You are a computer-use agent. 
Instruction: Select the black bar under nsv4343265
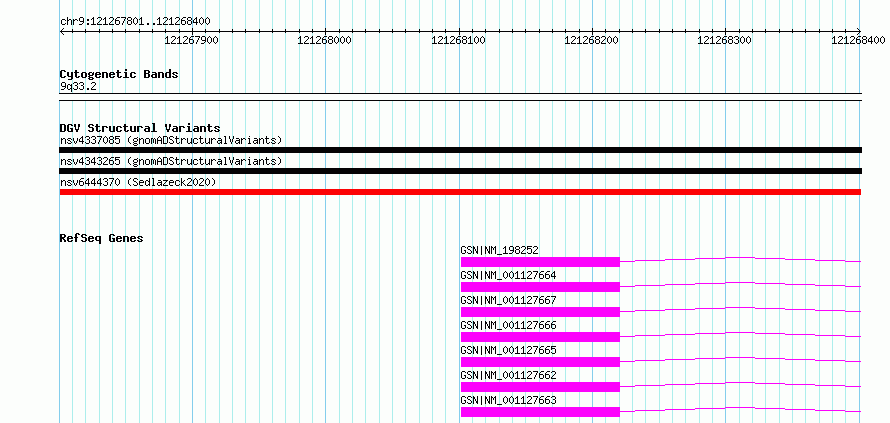[x=460, y=171]
